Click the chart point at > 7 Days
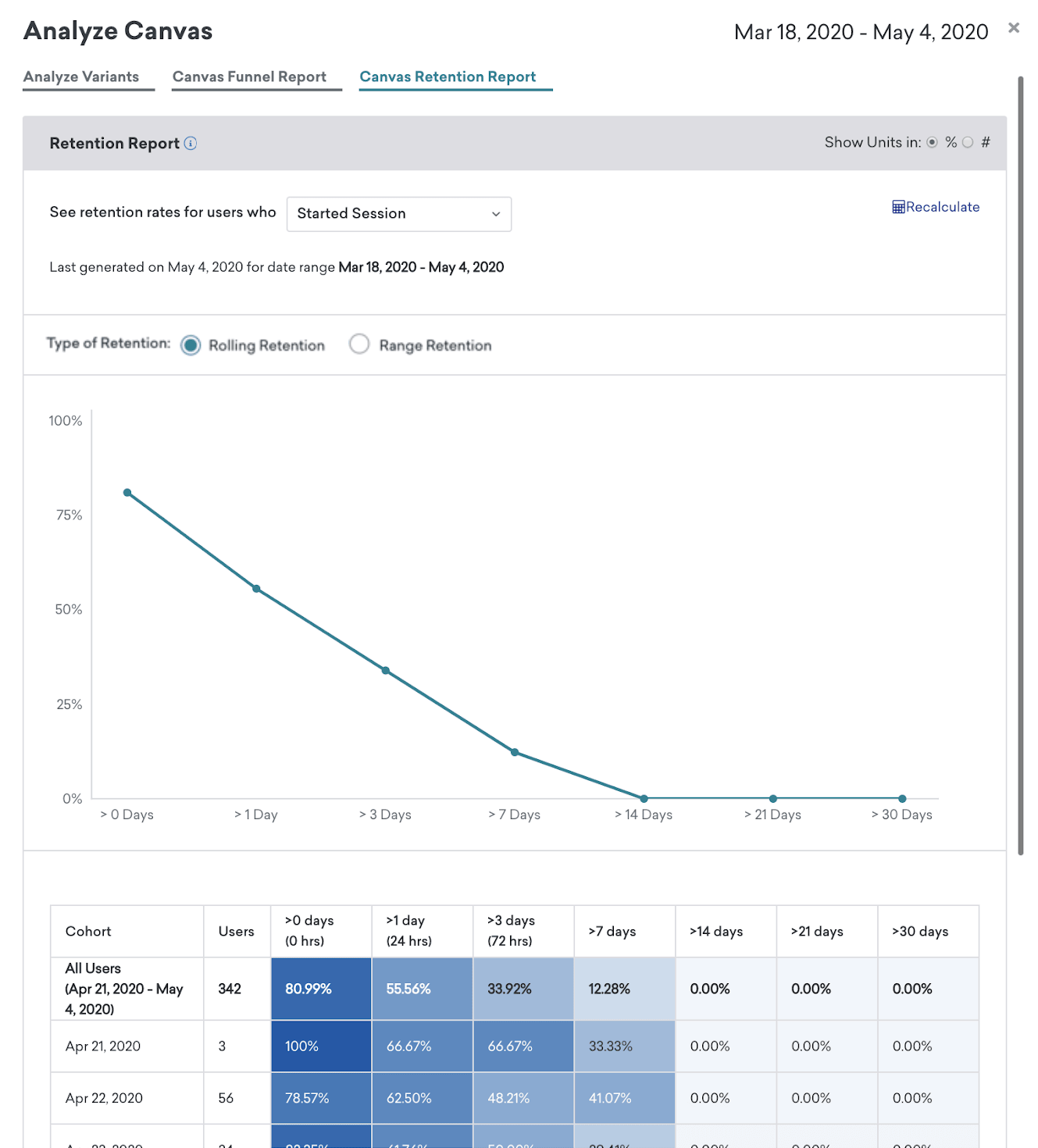The width and height of the screenshot is (1038, 1148). tap(515, 752)
